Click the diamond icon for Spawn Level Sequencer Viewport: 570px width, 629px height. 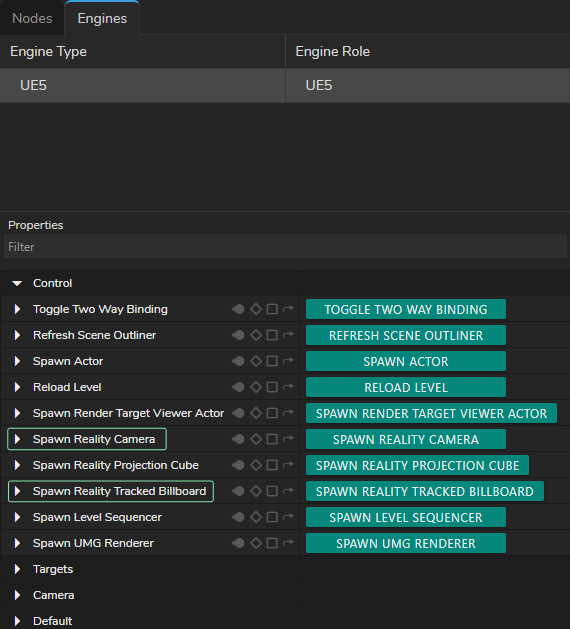click(x=256, y=517)
